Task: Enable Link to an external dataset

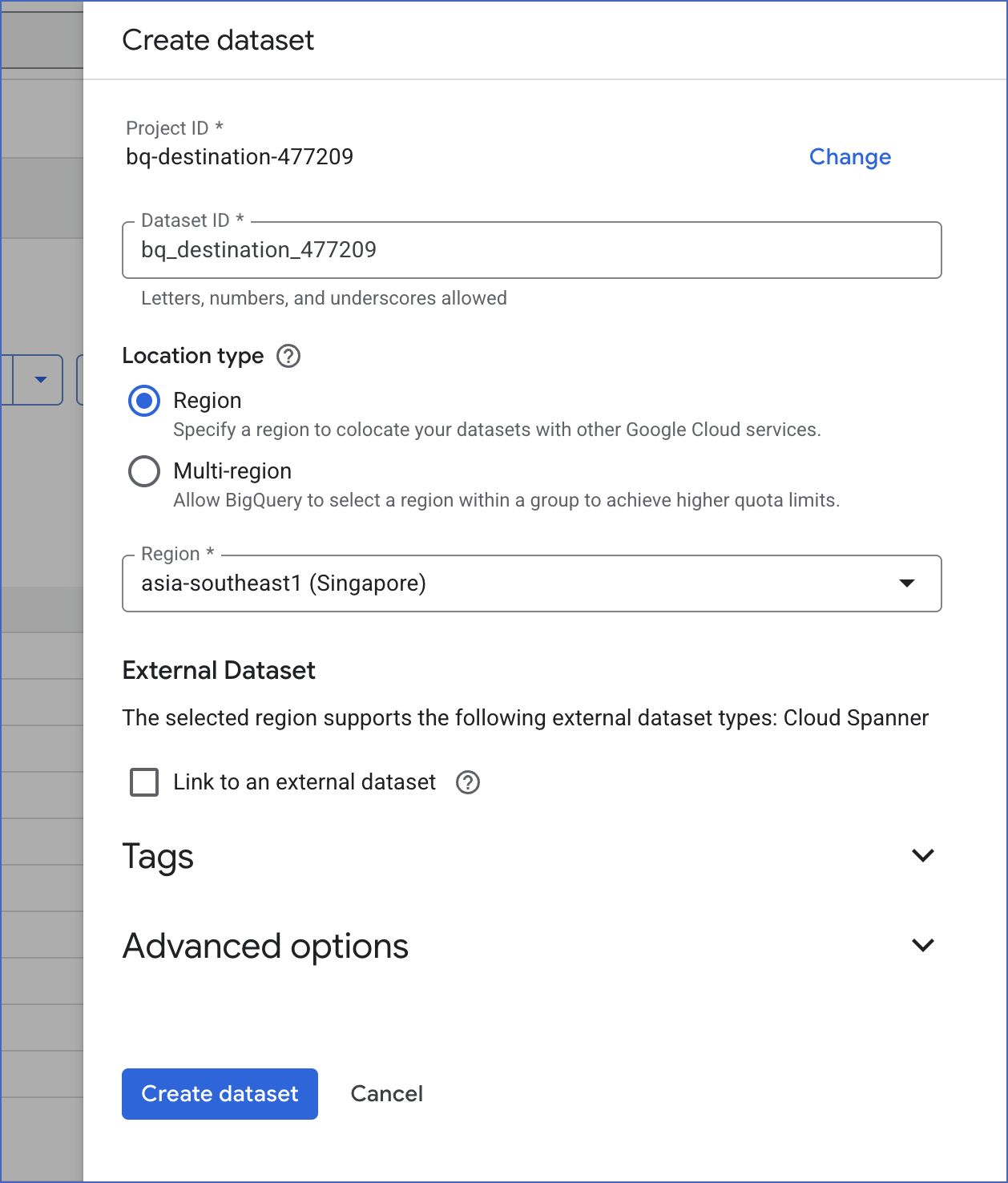Action: click(x=143, y=782)
